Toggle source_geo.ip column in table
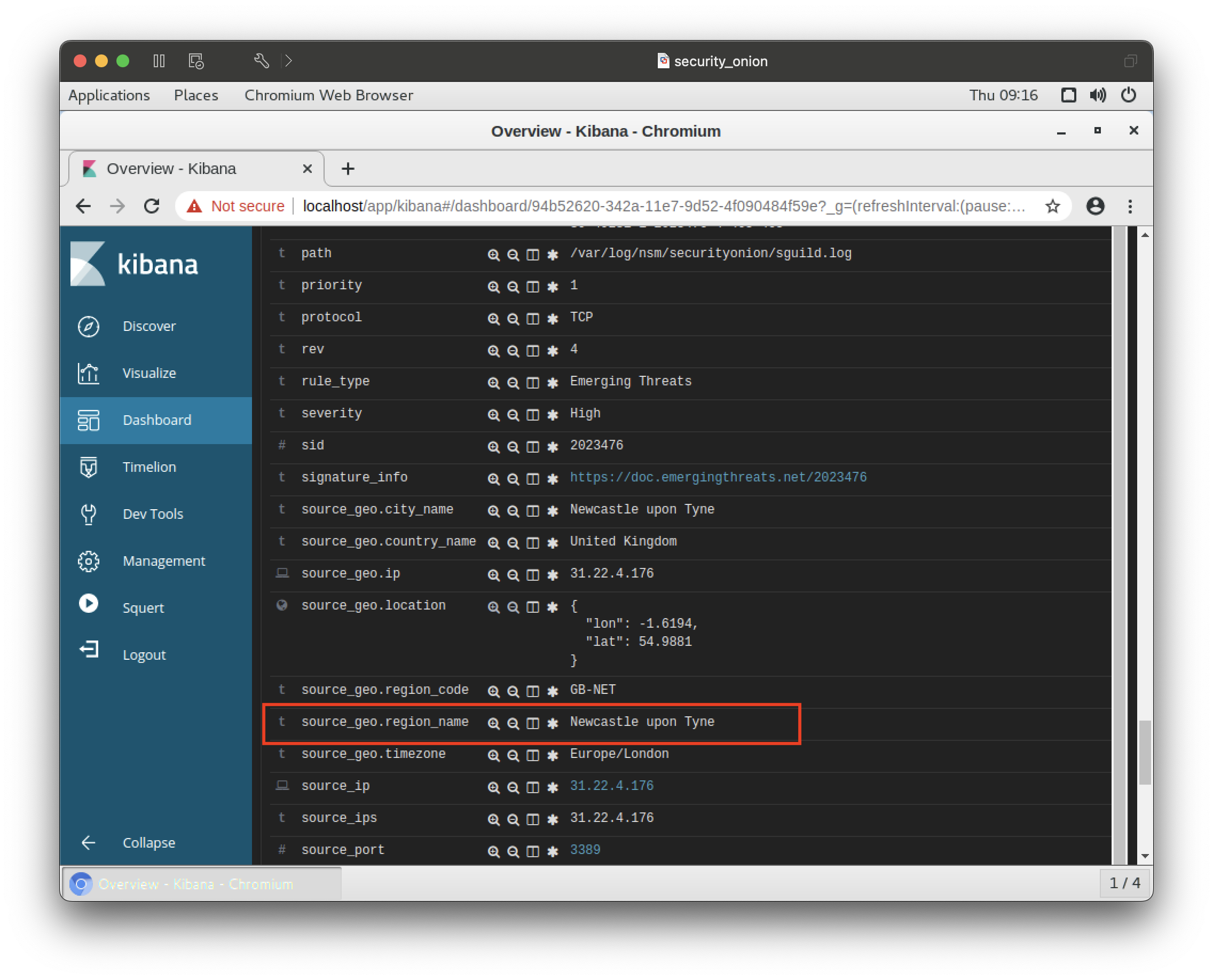 (532, 575)
